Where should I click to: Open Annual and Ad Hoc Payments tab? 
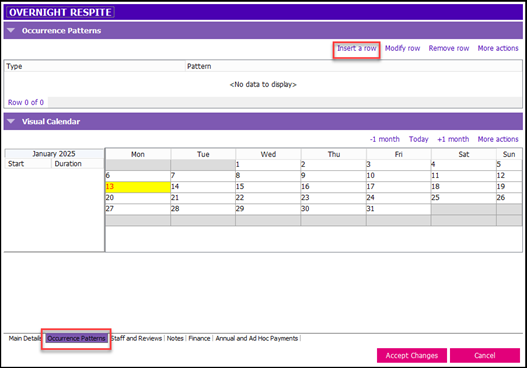(257, 338)
